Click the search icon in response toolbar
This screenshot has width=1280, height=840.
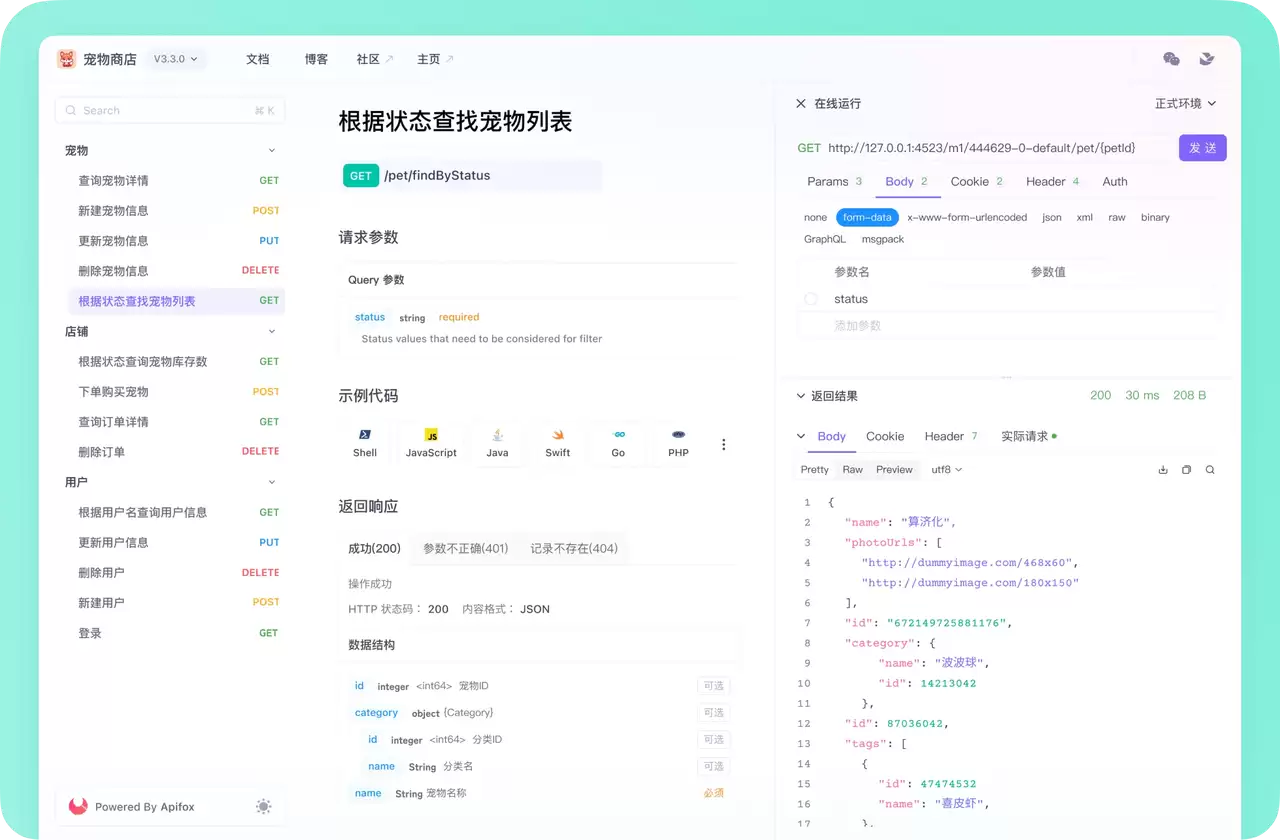pos(1210,469)
